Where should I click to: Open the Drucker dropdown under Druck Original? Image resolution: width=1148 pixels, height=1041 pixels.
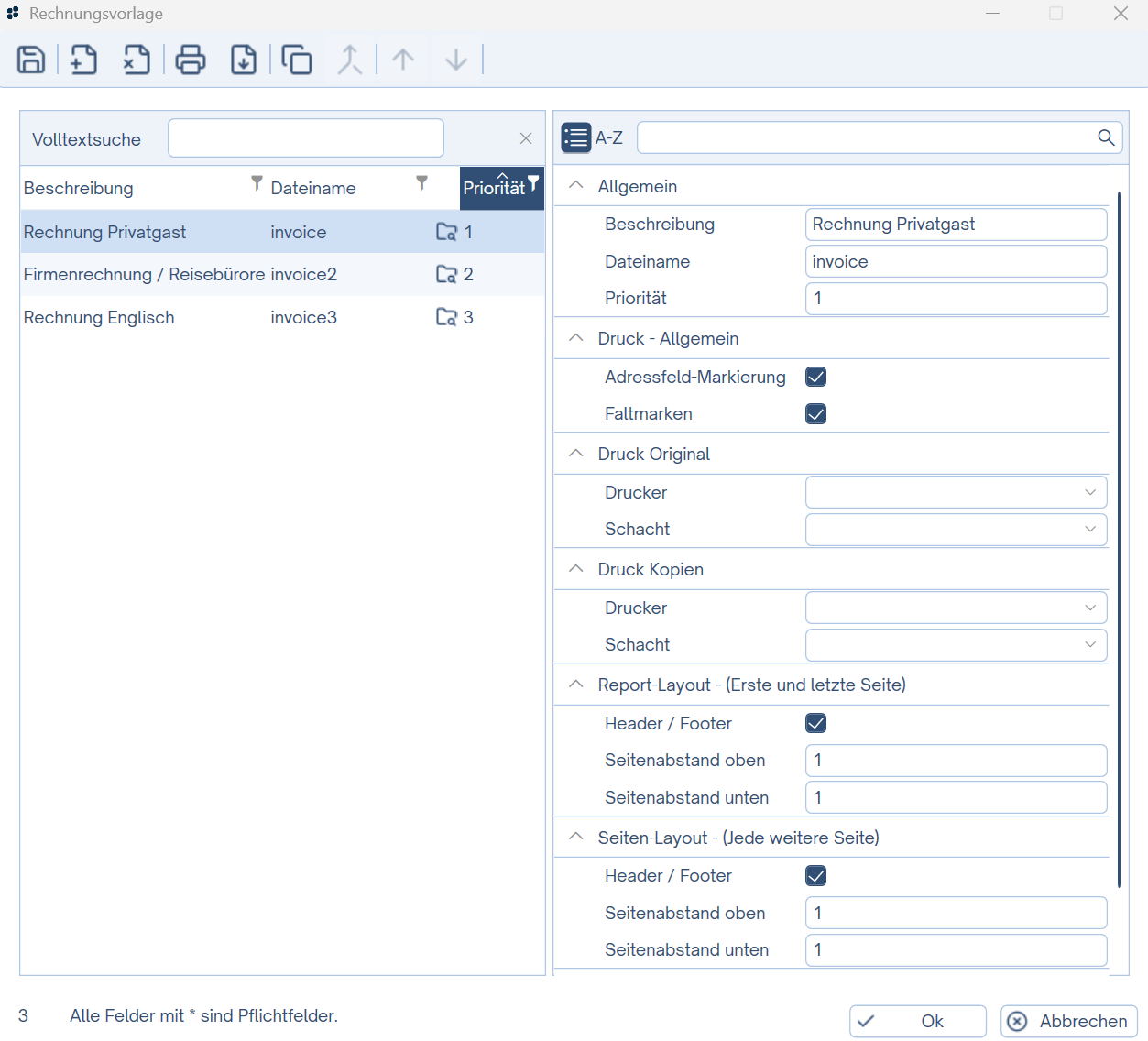(956, 492)
